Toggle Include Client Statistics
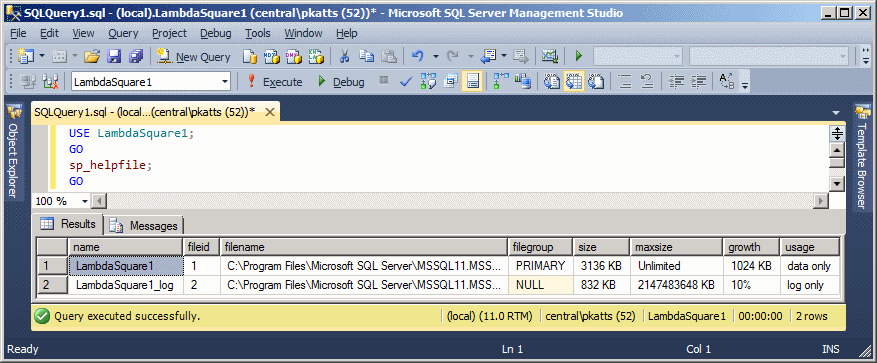Viewport: 877px width, 363px height. (x=523, y=82)
